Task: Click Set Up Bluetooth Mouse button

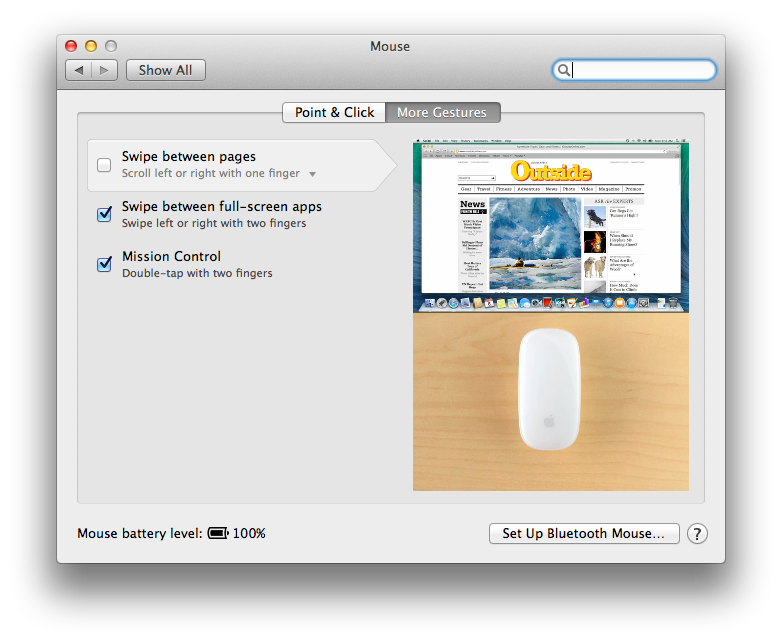Action: coord(584,534)
